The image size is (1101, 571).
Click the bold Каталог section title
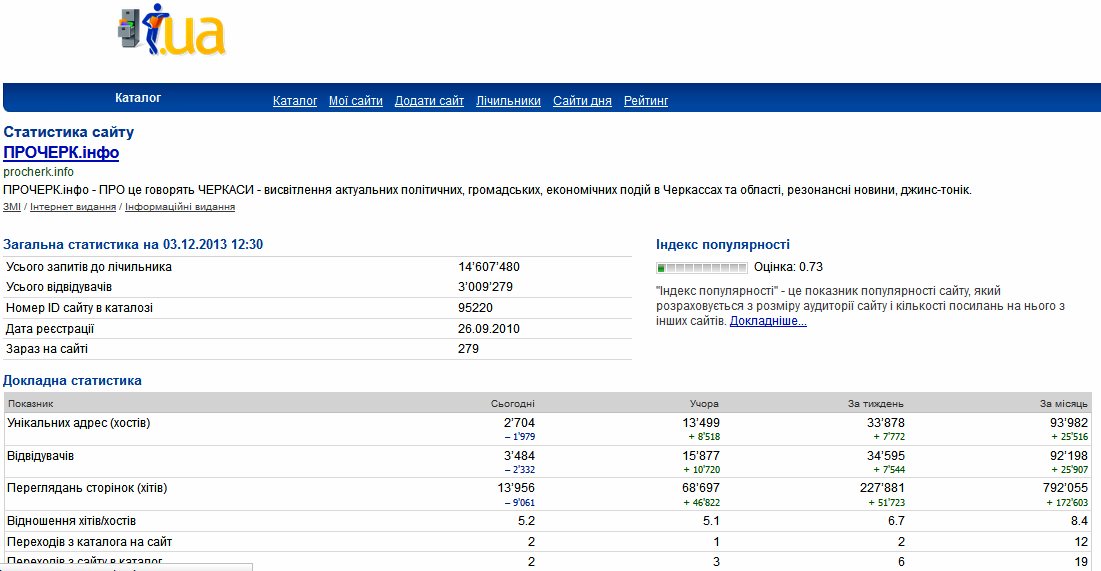point(138,98)
